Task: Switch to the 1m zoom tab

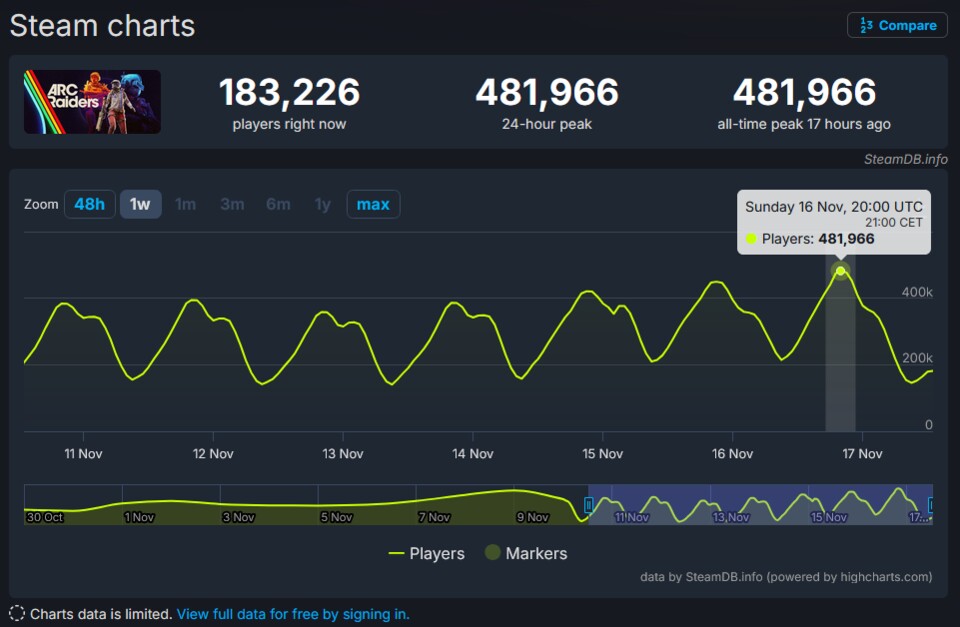Action: [x=185, y=204]
